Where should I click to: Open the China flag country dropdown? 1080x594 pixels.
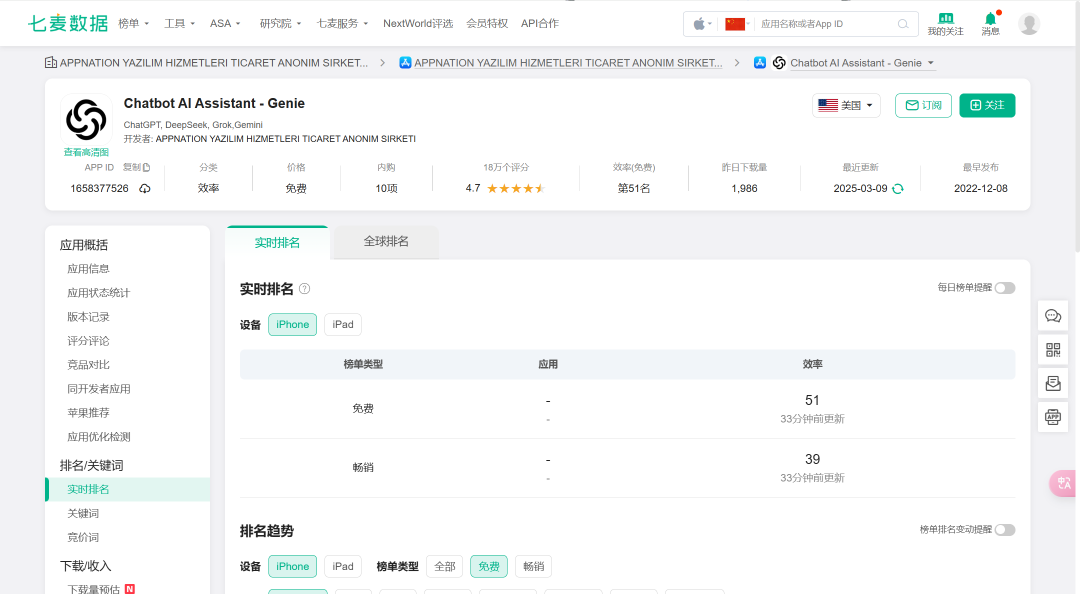(x=737, y=24)
